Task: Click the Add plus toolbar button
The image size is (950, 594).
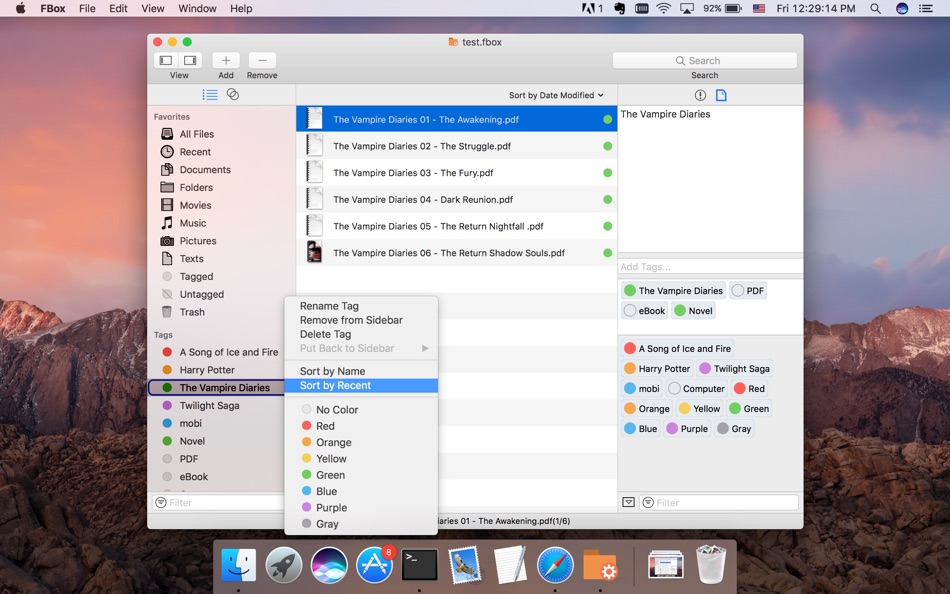Action: click(226, 60)
